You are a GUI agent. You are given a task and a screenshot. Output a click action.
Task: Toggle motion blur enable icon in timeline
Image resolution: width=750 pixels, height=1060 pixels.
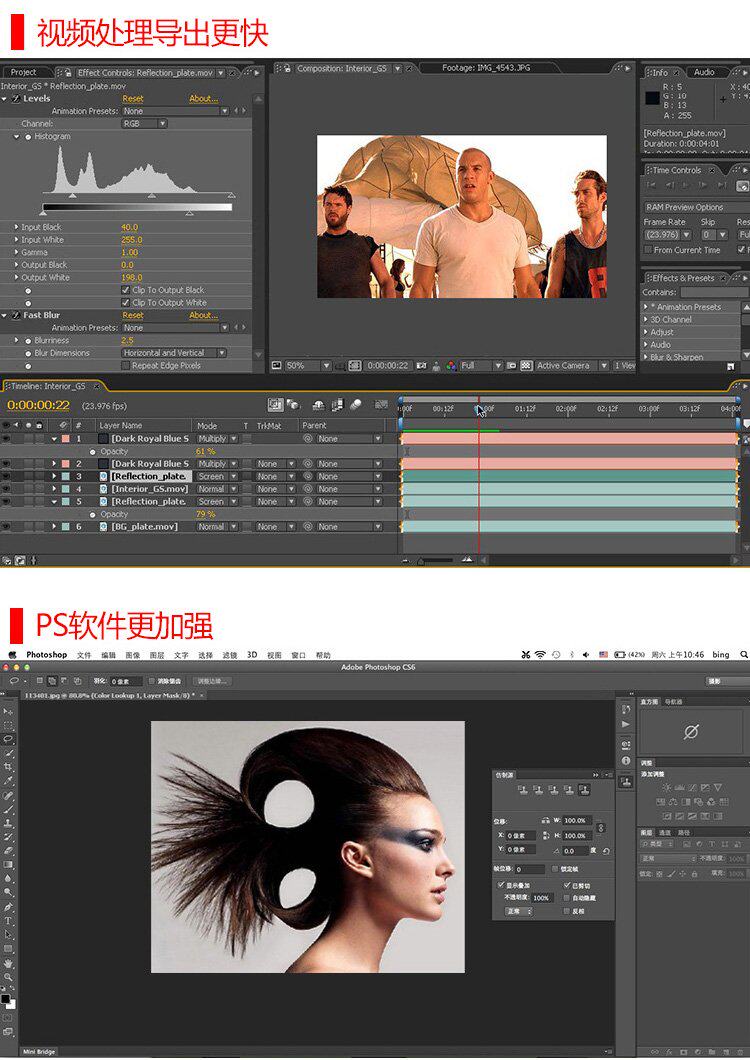tap(356, 405)
